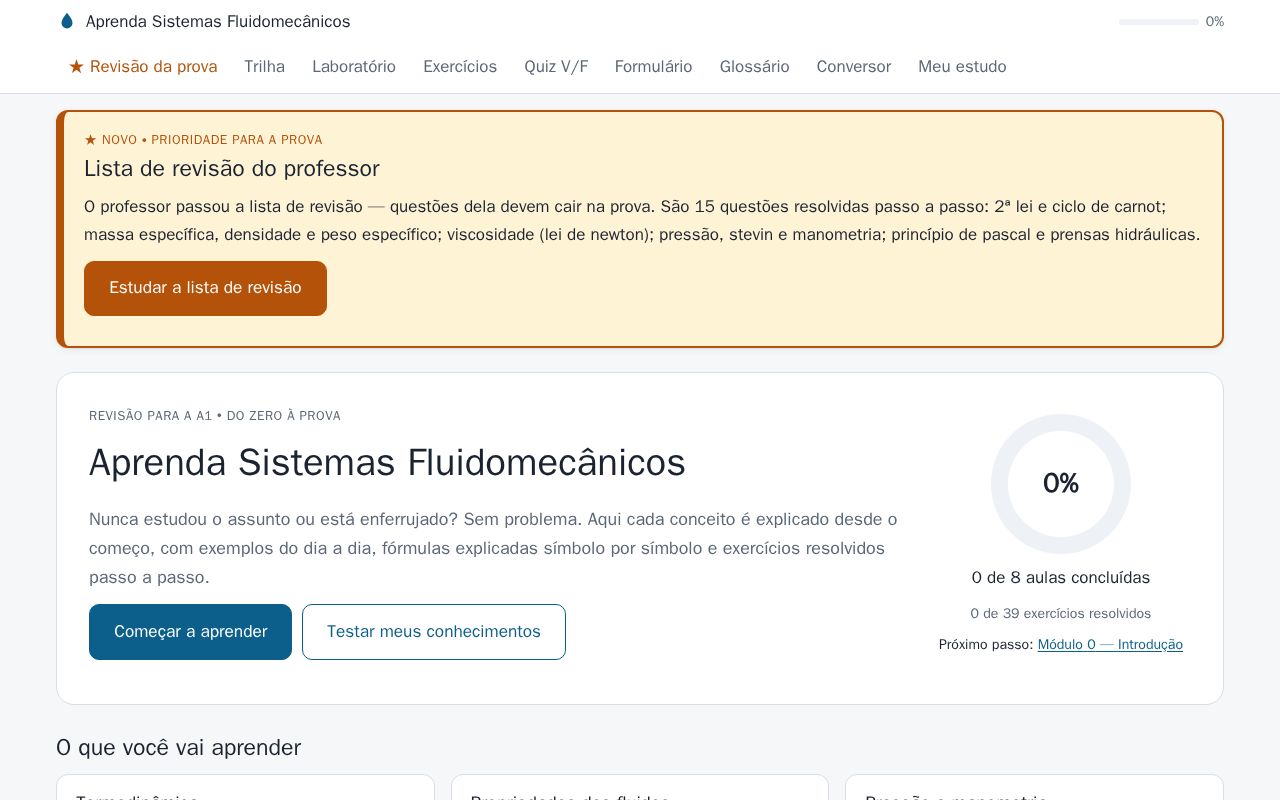Click the top progress bar in header
The height and width of the screenshot is (800, 1280).
point(1158,22)
